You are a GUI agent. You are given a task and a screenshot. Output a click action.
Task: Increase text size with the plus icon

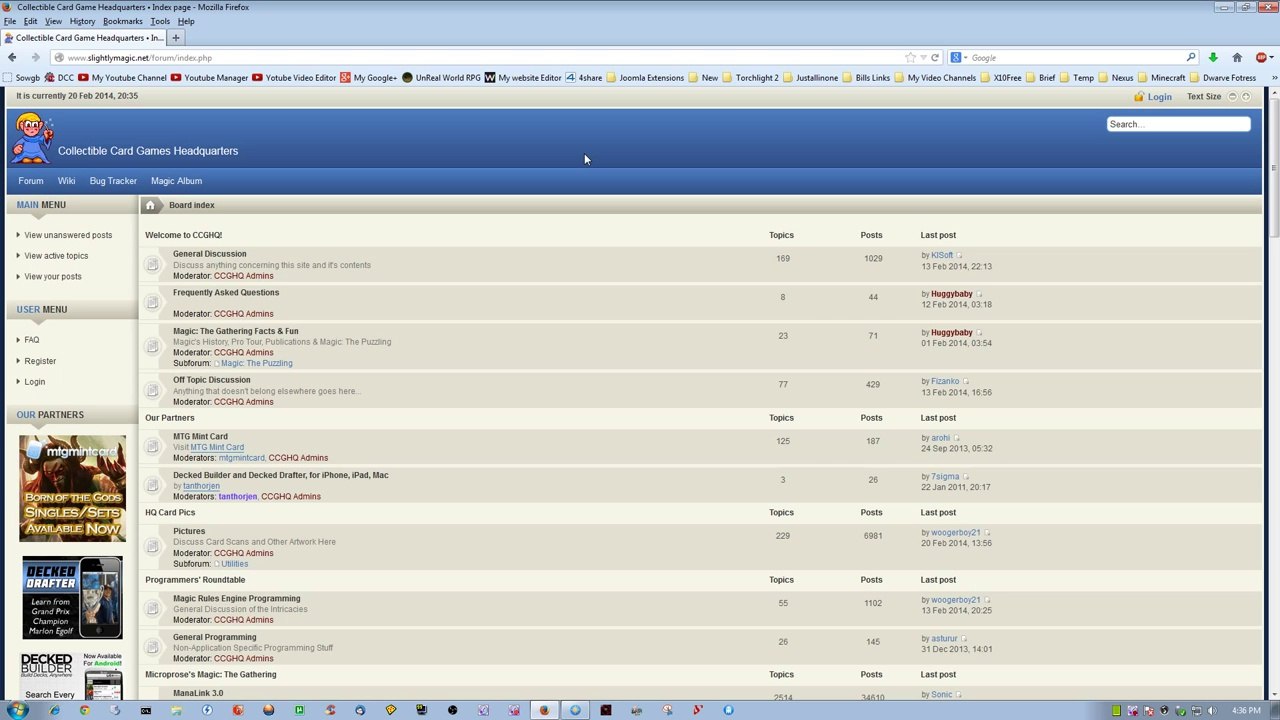[1246, 97]
